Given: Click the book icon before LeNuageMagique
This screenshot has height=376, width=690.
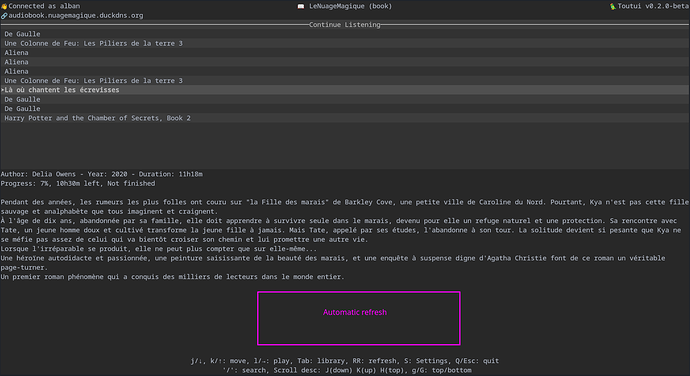Looking at the screenshot, I should (x=301, y=6).
